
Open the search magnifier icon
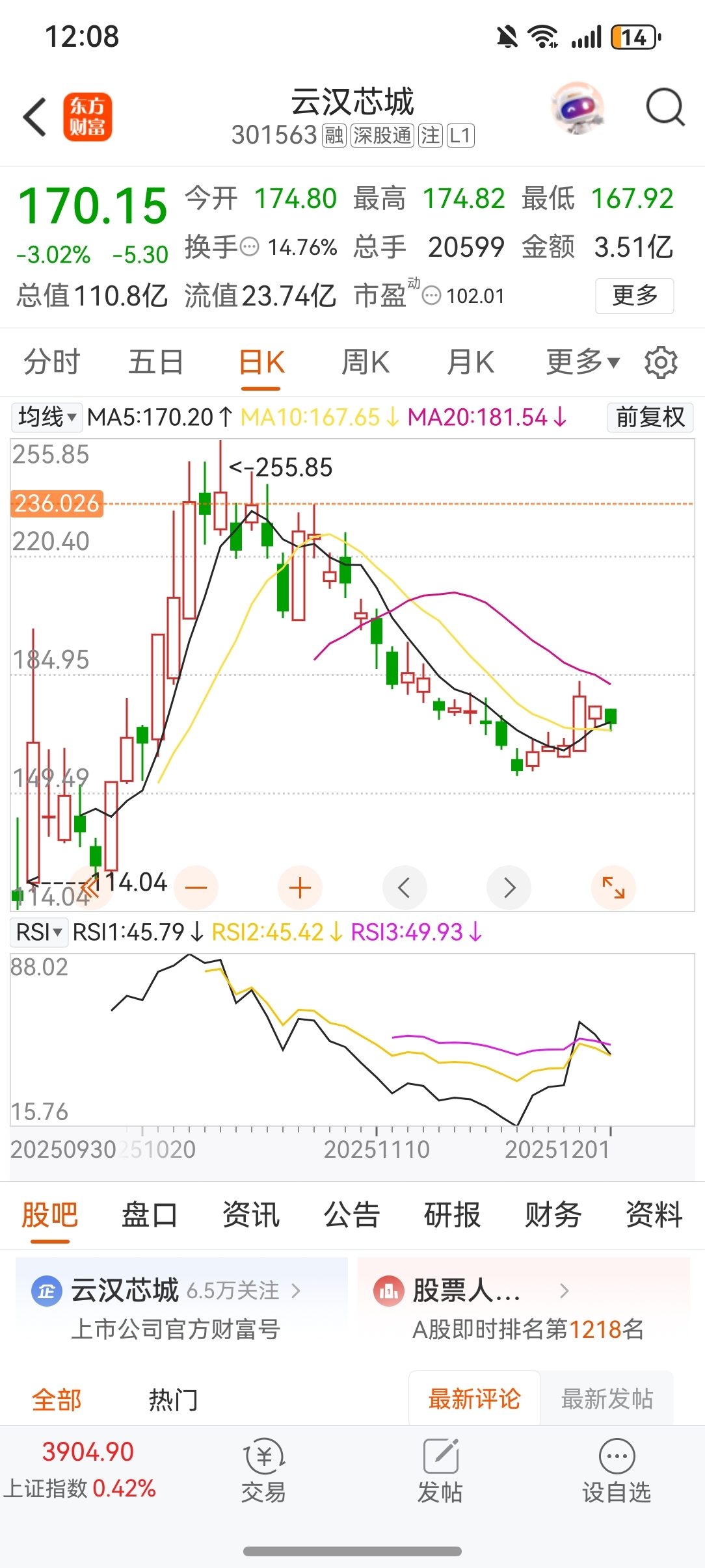(665, 107)
